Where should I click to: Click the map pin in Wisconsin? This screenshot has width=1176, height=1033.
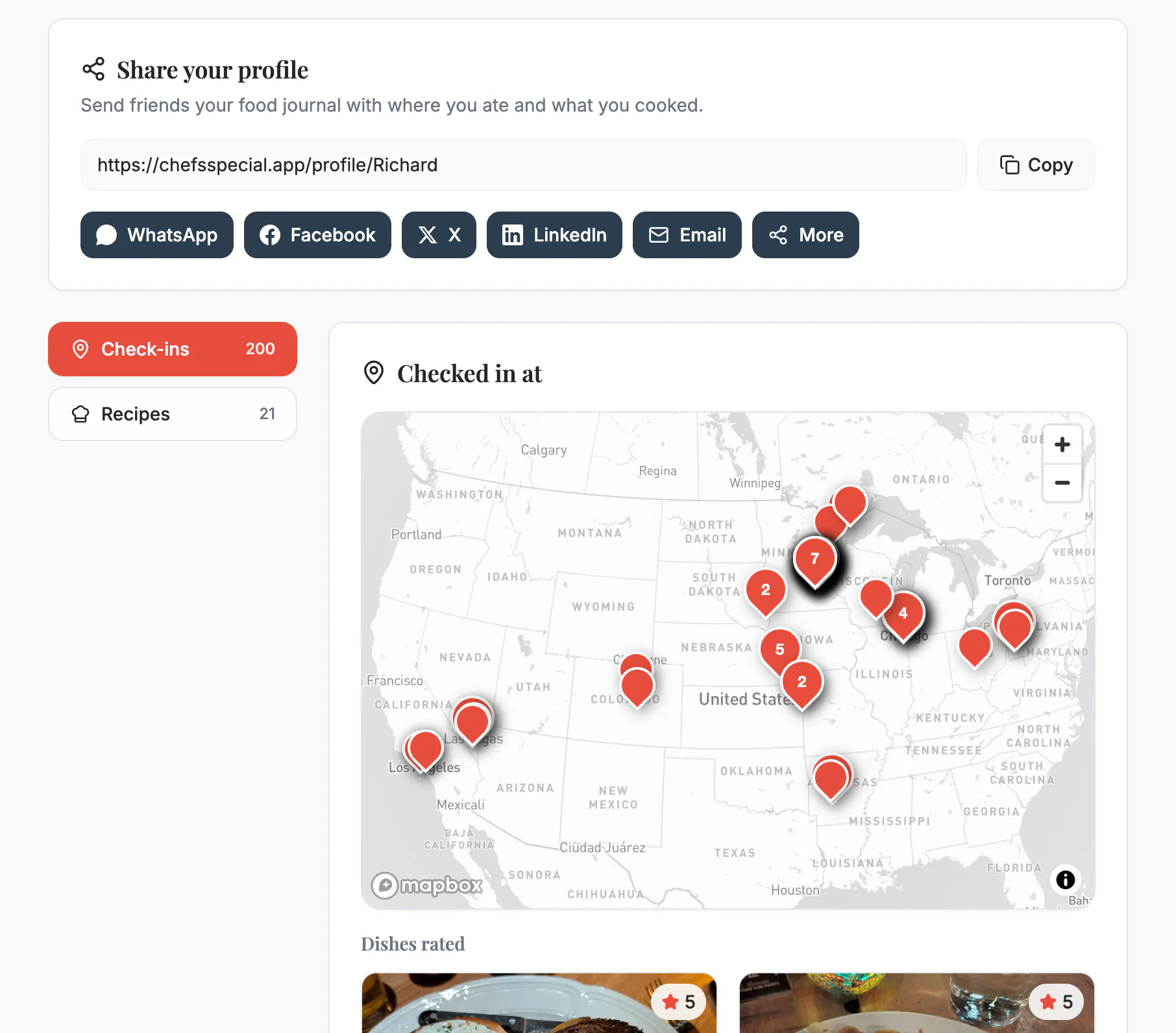[x=876, y=597]
